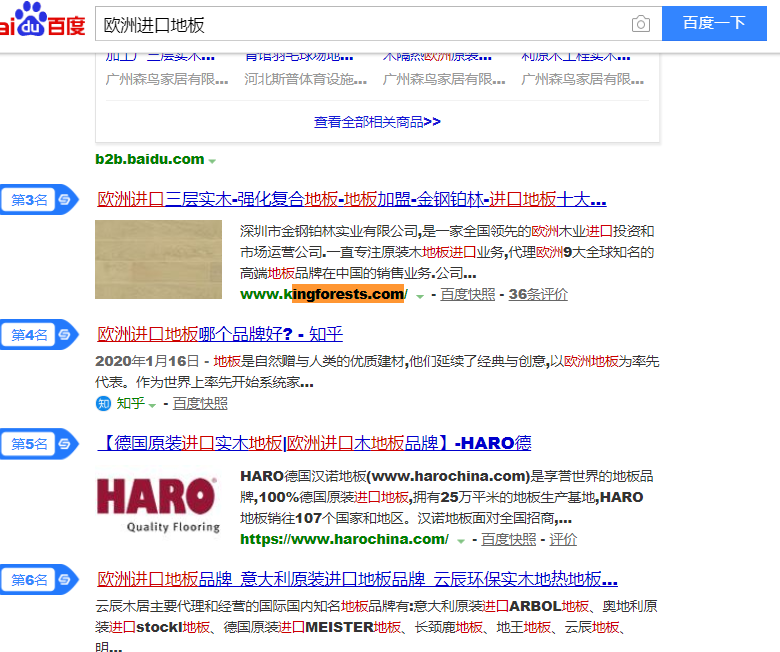
Task: Open 36条评价 reviews link
Action: coord(538,294)
